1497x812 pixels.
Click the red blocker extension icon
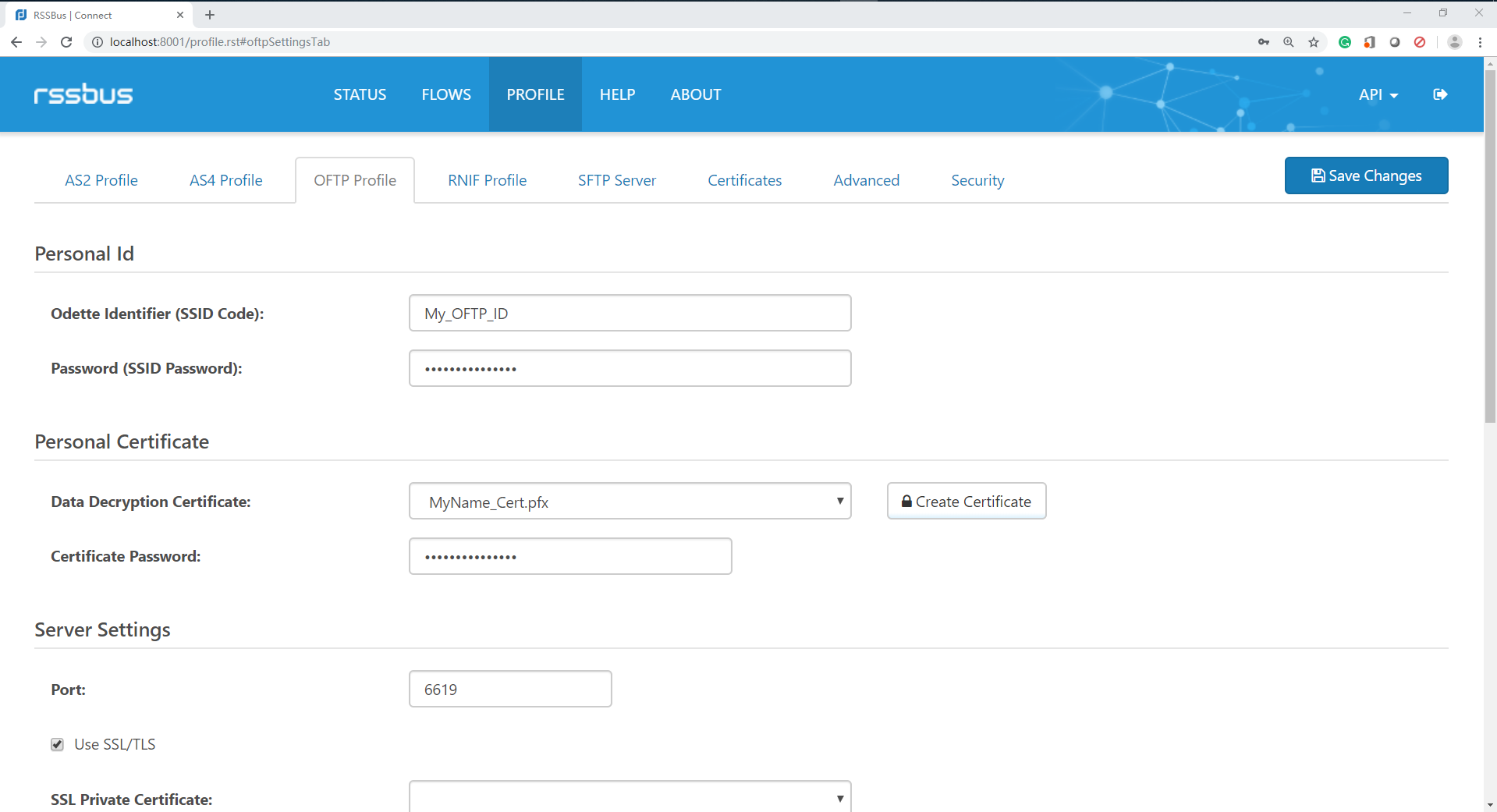pyautogui.click(x=1420, y=42)
